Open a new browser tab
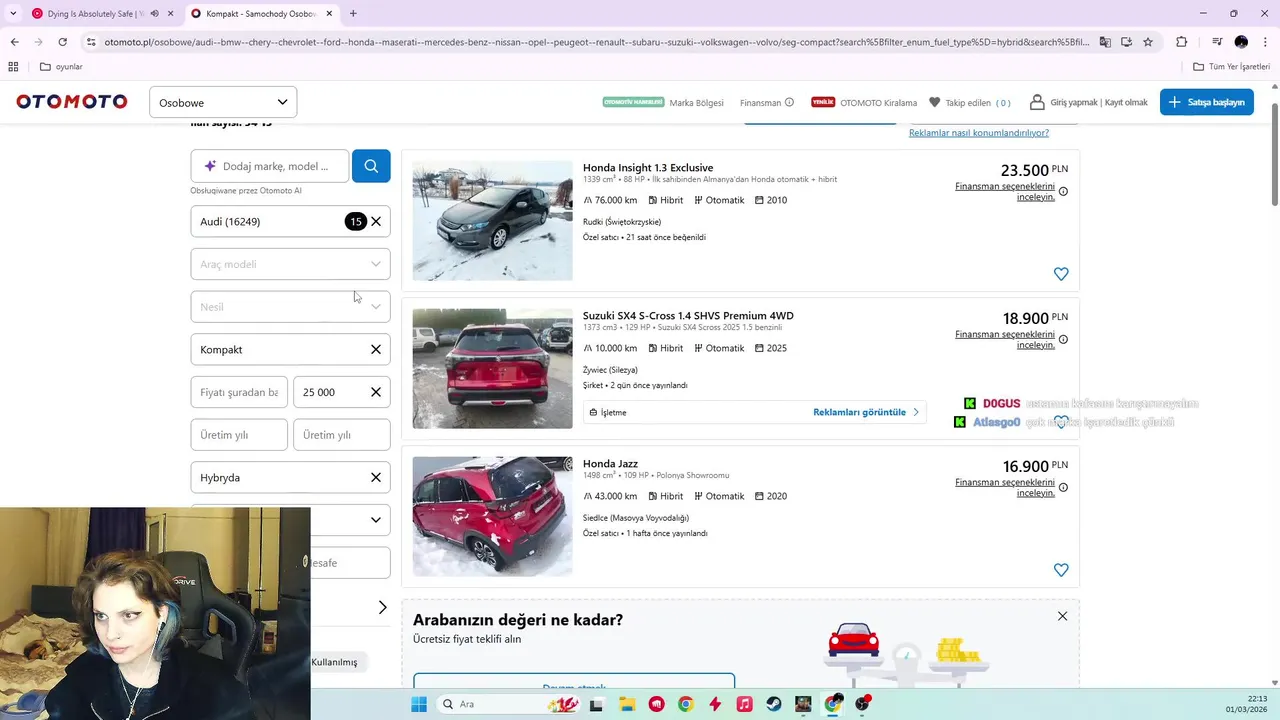Image resolution: width=1280 pixels, height=720 pixels. 353,14
